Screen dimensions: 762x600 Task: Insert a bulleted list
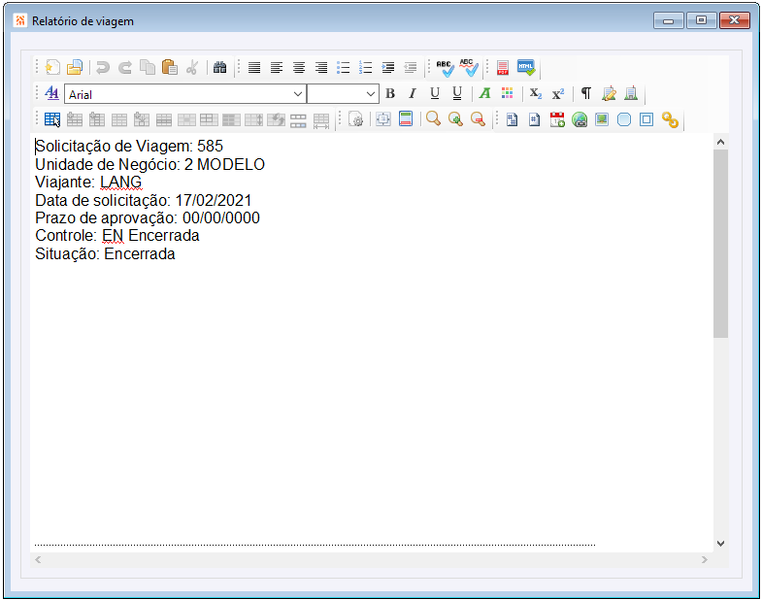pos(344,67)
